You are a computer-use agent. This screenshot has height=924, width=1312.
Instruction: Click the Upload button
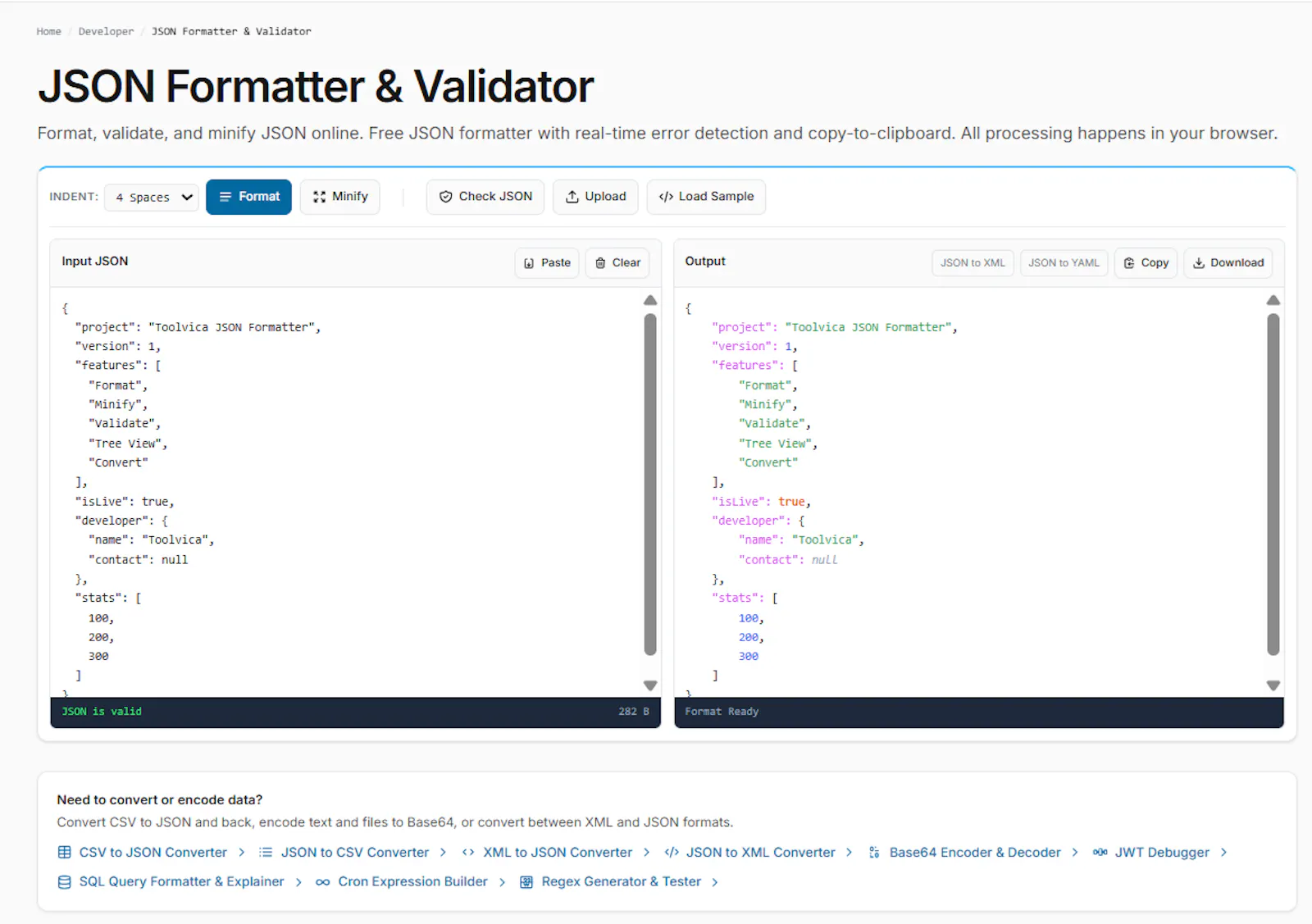point(595,197)
